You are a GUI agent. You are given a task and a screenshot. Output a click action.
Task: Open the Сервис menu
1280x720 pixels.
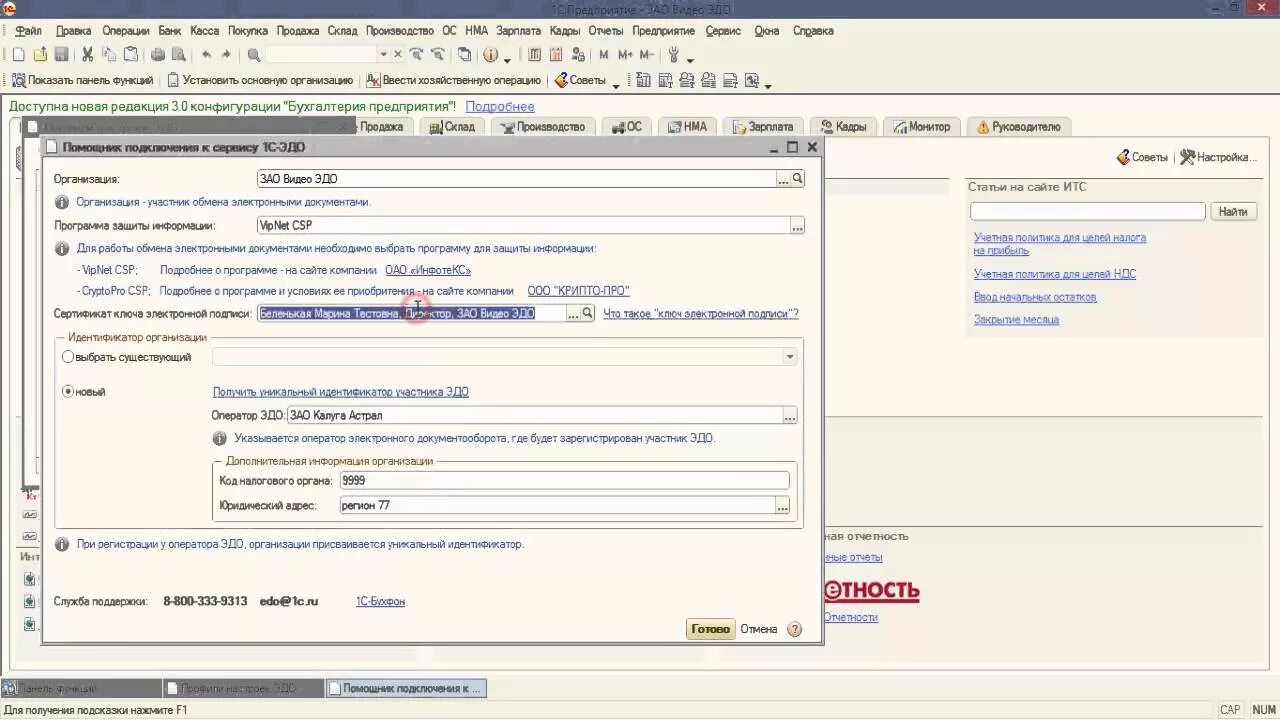[723, 31]
